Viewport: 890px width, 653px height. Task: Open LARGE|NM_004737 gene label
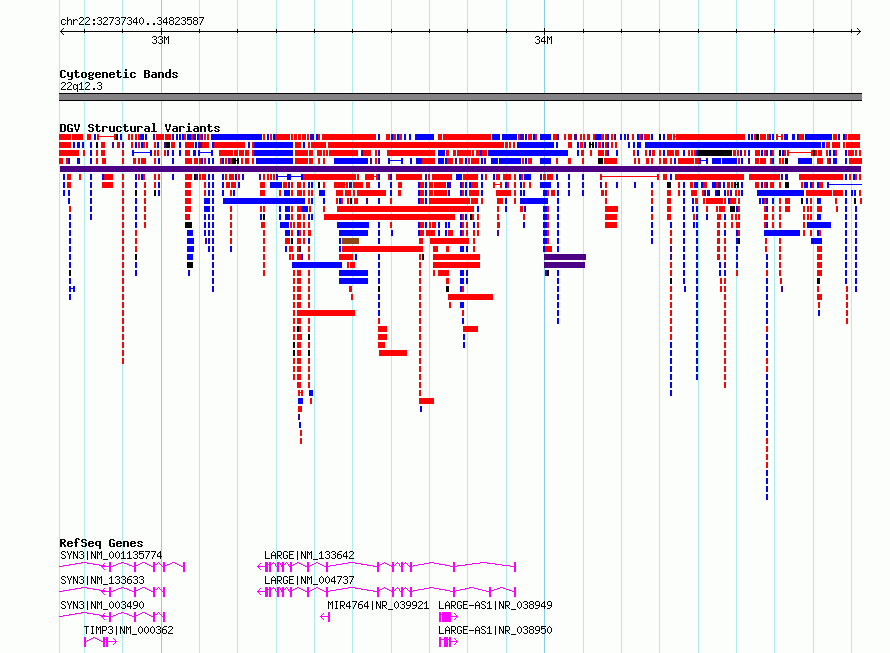309,580
